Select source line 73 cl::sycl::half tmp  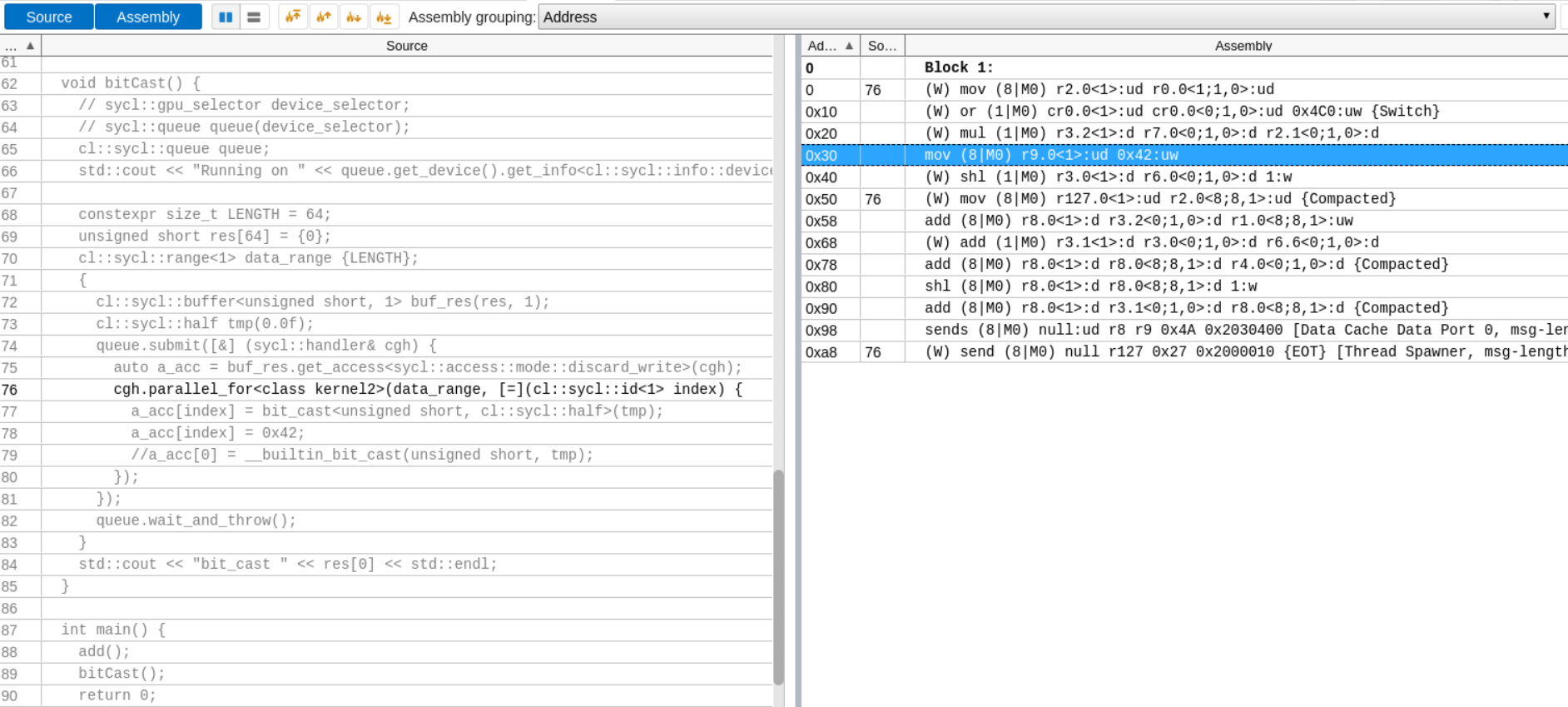click(x=386, y=324)
